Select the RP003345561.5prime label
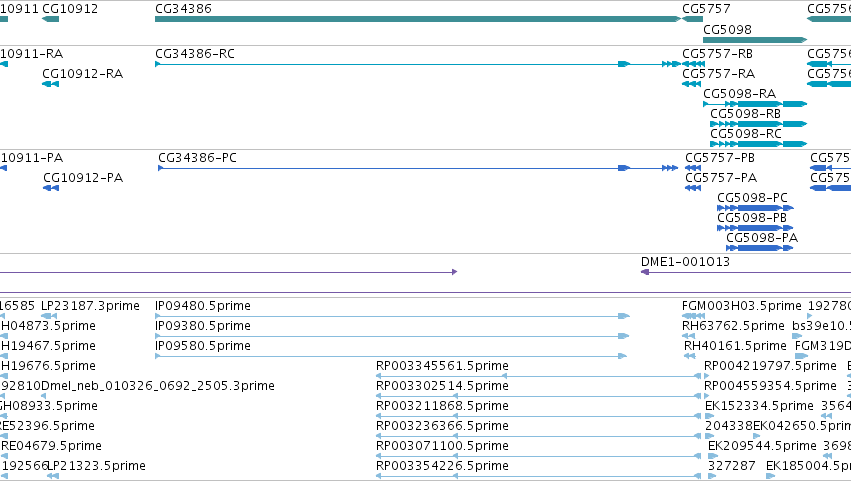Screen dimensions: 851x481 [x=442, y=366]
